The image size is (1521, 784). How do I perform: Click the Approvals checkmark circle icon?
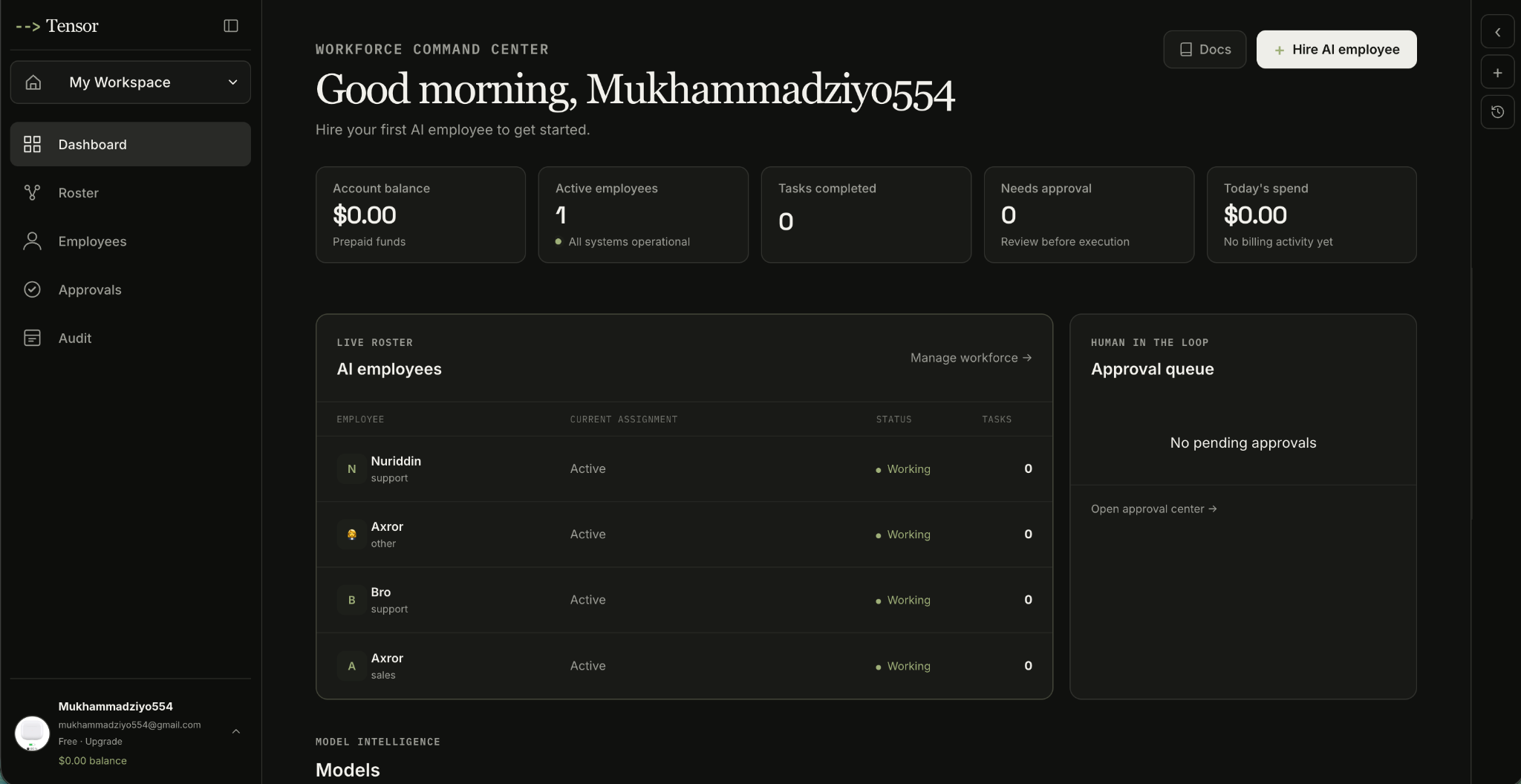click(x=32, y=290)
